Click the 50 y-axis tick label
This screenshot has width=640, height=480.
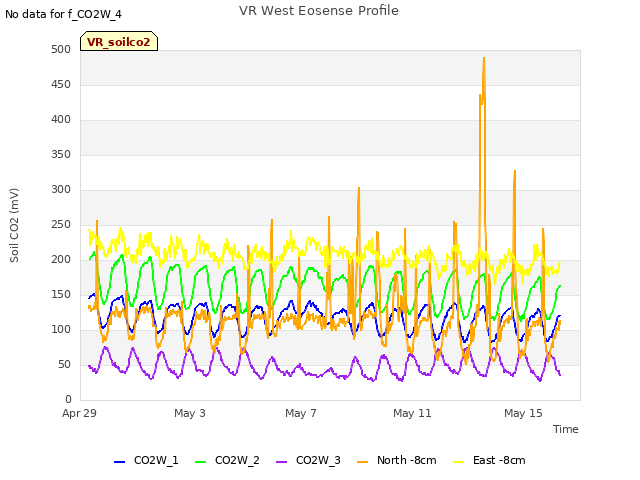pos(64,364)
